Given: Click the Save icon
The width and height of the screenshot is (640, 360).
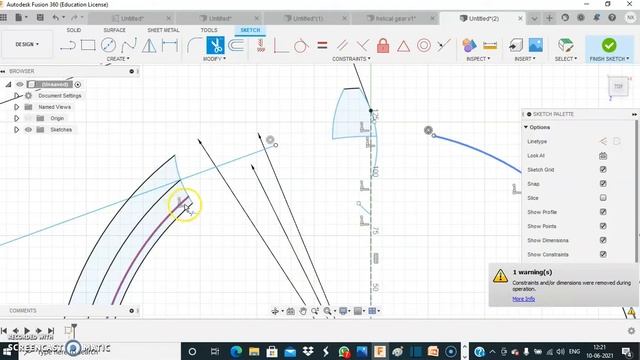Looking at the screenshot, I should [40, 18].
